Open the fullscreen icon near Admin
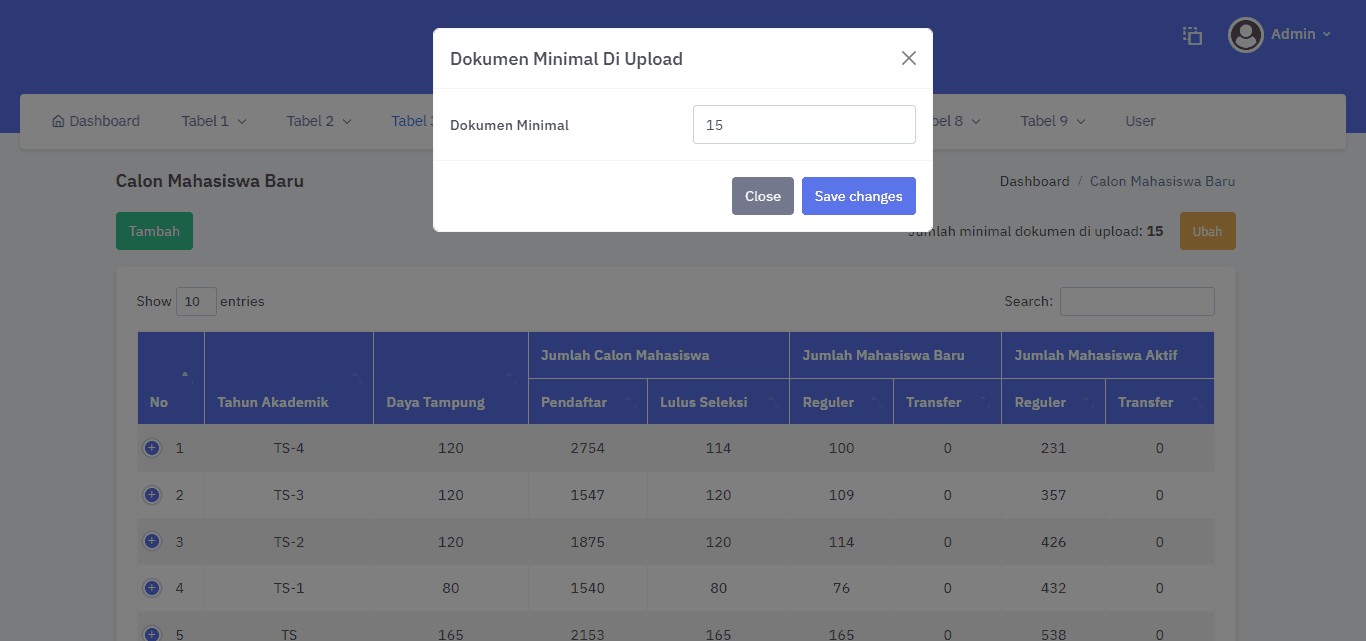 click(x=1192, y=35)
